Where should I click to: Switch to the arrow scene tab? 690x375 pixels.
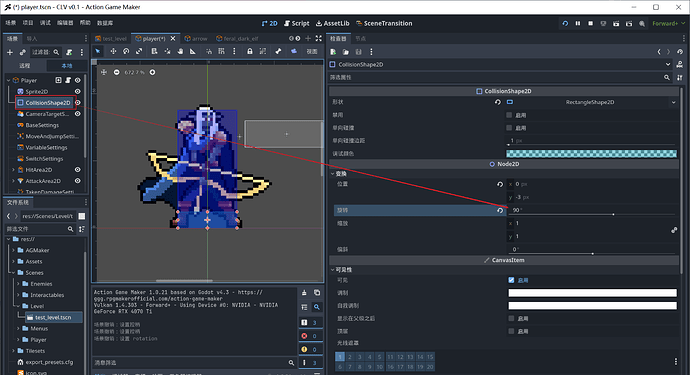pyautogui.click(x=196, y=39)
